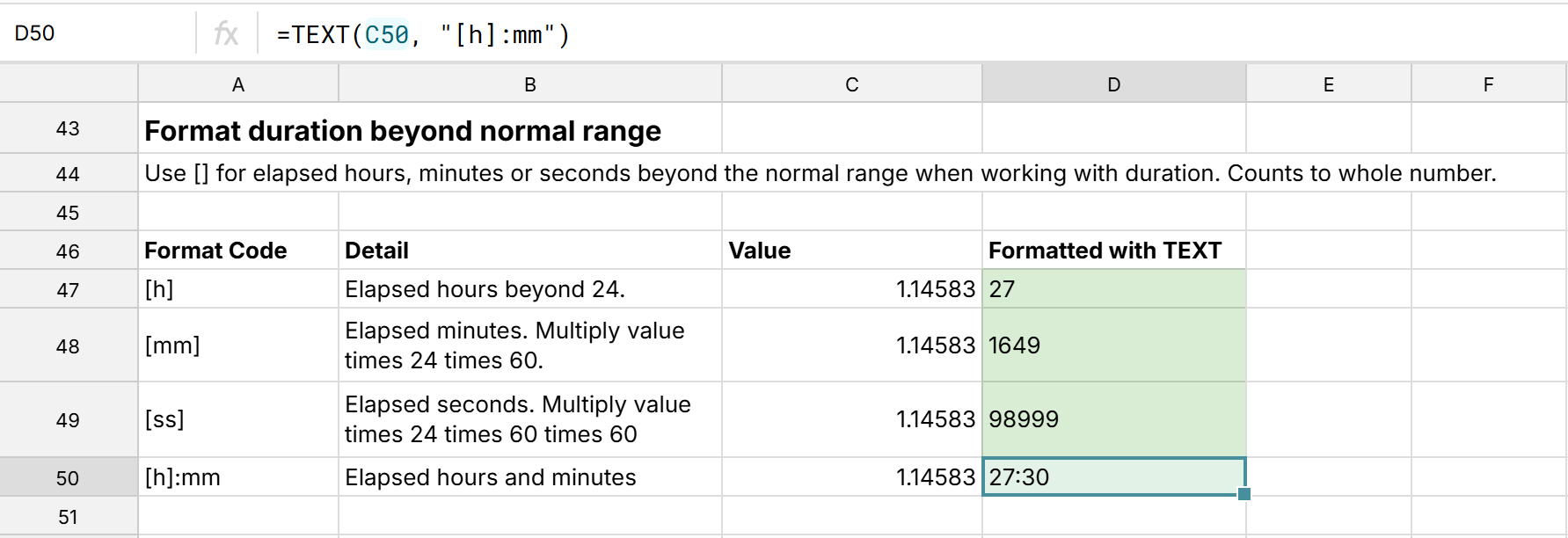Image resolution: width=1568 pixels, height=538 pixels.
Task: Select column B header
Action: 529,84
